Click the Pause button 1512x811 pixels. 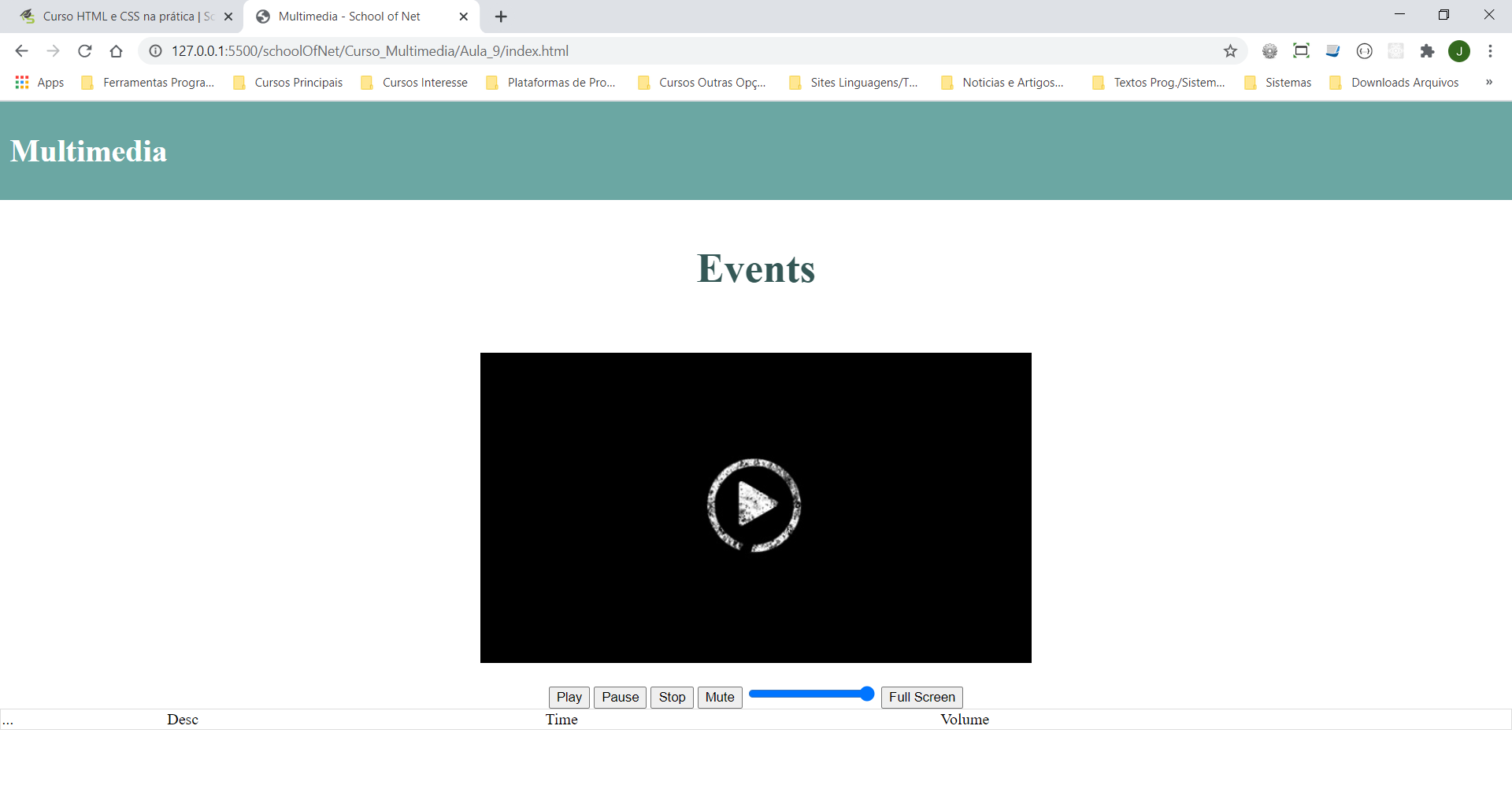coord(620,698)
